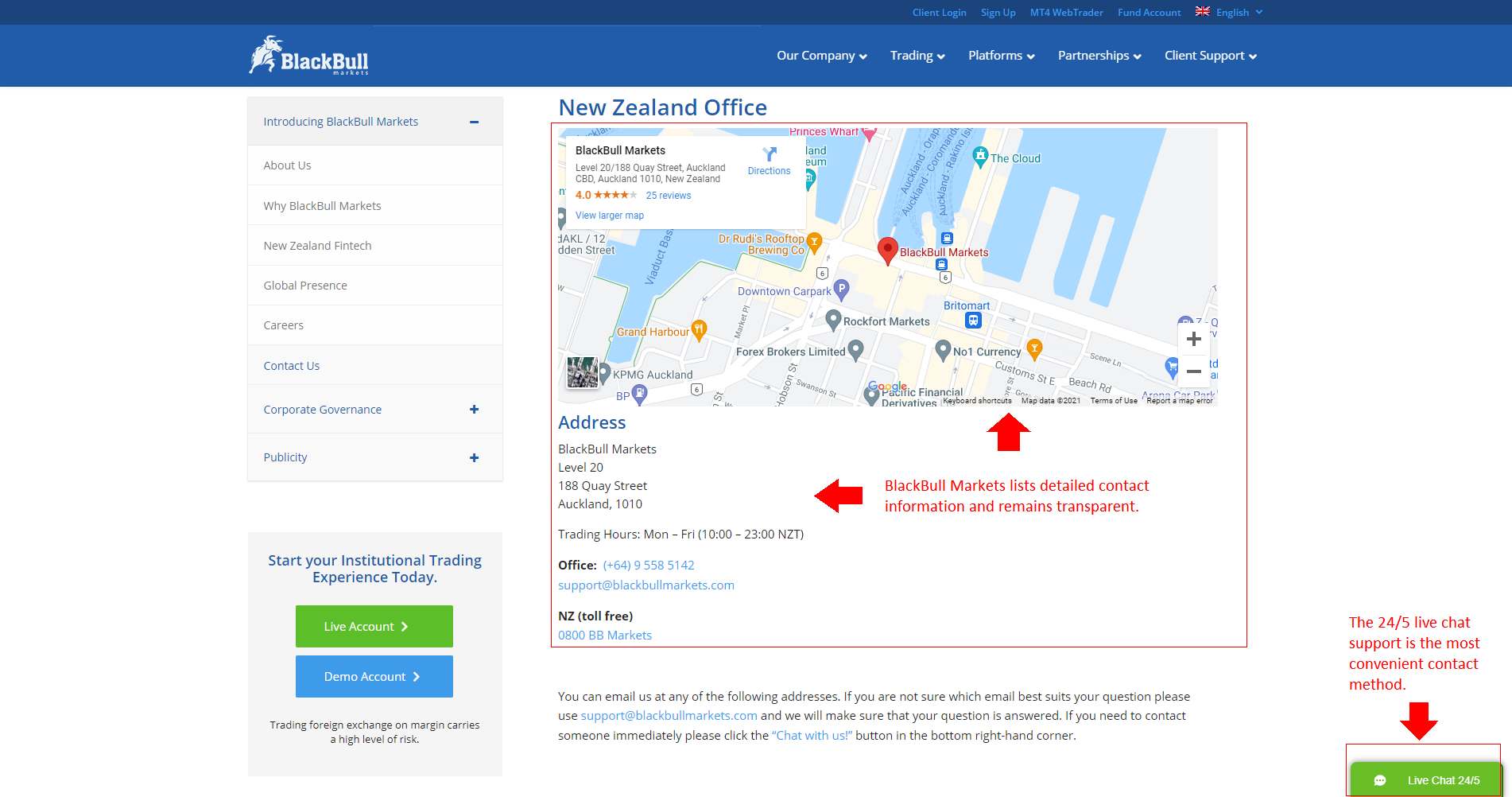The width and height of the screenshot is (1512, 797).
Task: Collapse Introducing BlackBull Markets section
Action: coord(474,122)
